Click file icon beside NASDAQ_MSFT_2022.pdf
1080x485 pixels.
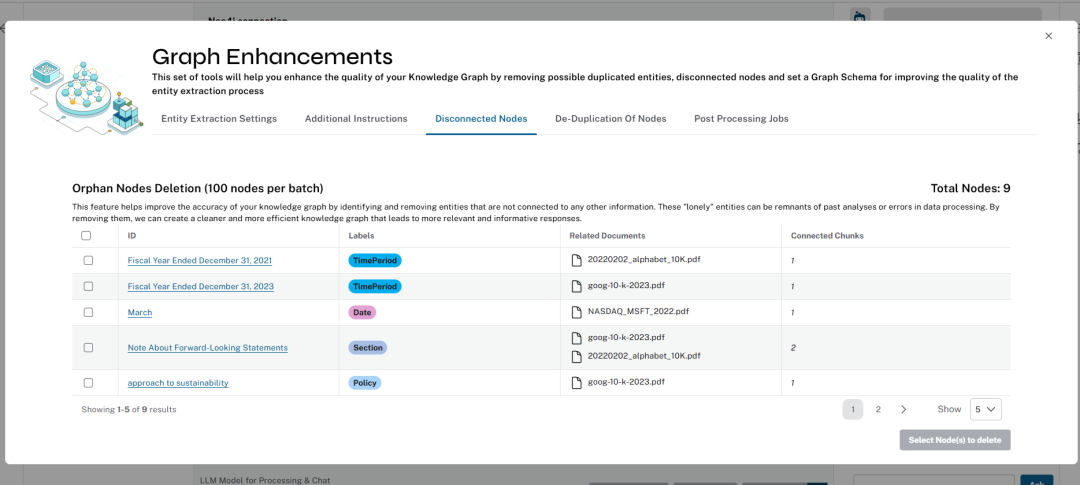coord(576,312)
